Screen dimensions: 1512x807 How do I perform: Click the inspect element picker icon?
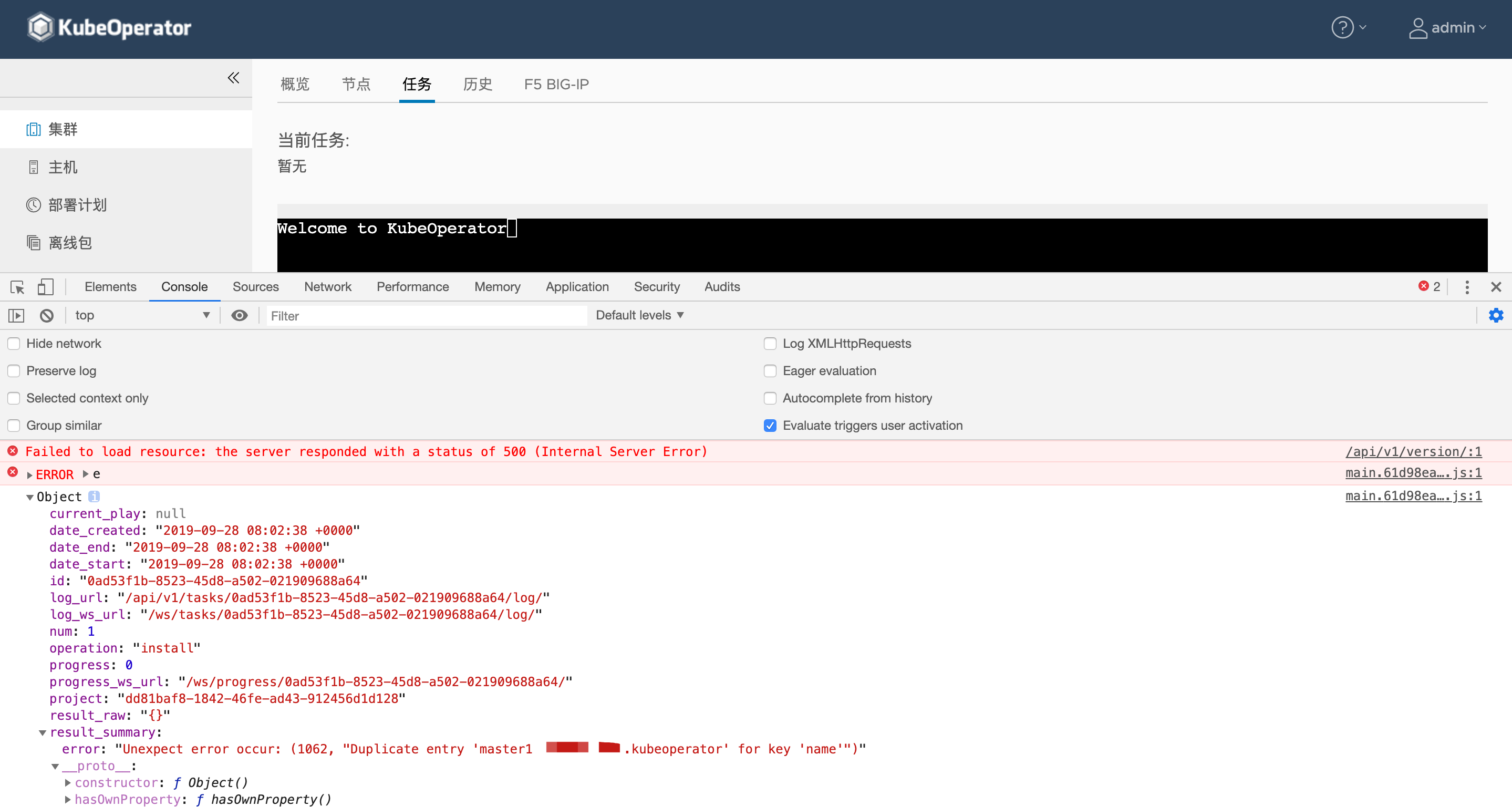[17, 287]
